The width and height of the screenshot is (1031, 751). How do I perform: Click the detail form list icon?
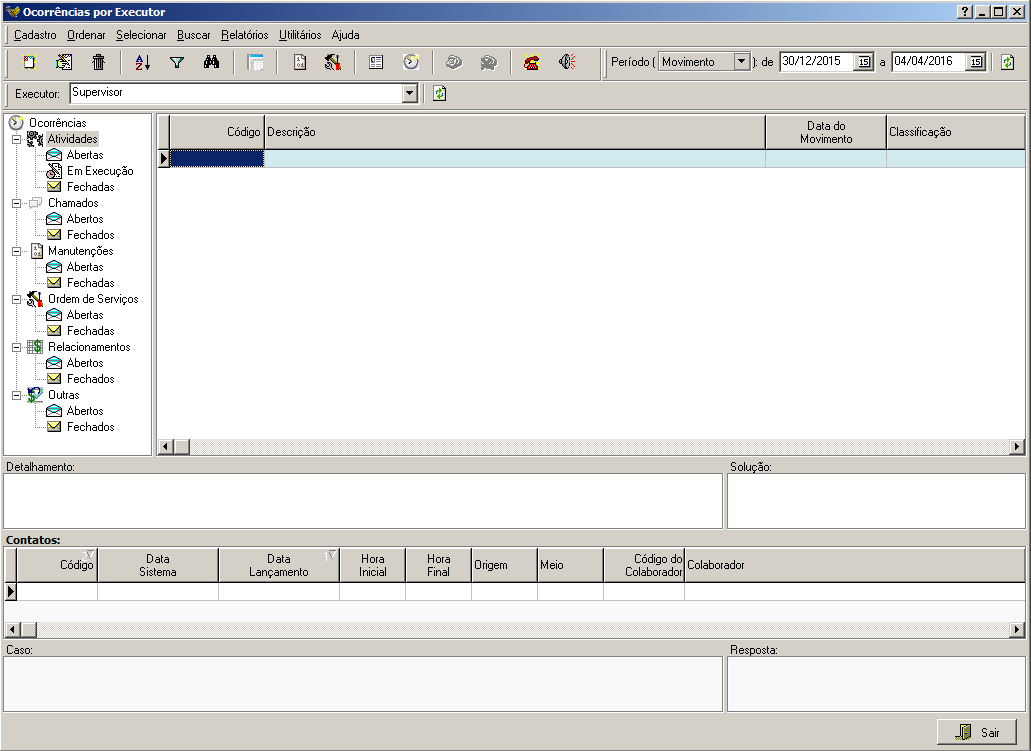(x=376, y=62)
